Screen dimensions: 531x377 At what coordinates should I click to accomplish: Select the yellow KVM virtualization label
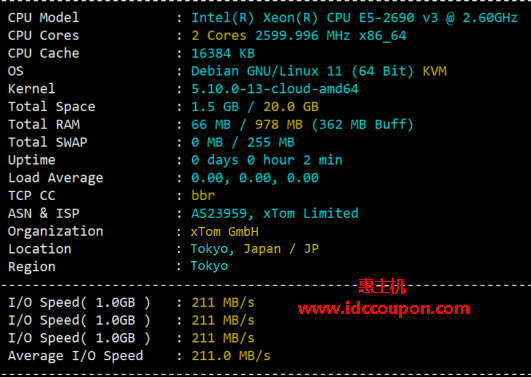(x=434, y=71)
